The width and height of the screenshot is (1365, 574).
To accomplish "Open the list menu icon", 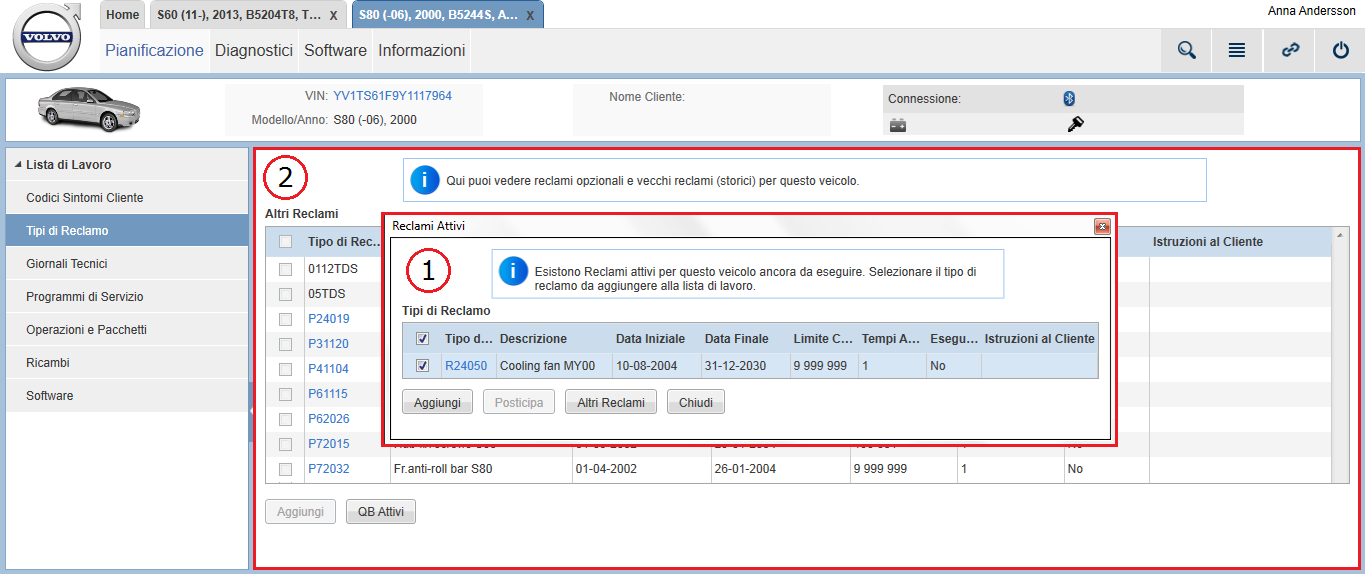I will [x=1237, y=50].
